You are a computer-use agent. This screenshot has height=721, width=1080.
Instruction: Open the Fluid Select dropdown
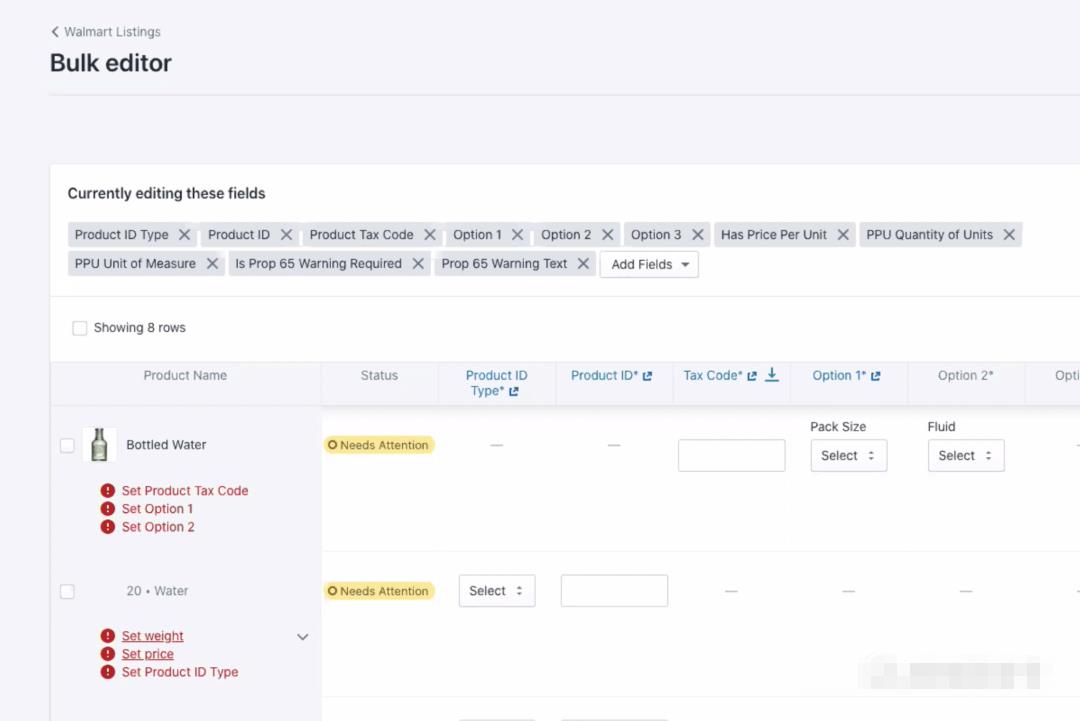tap(965, 456)
